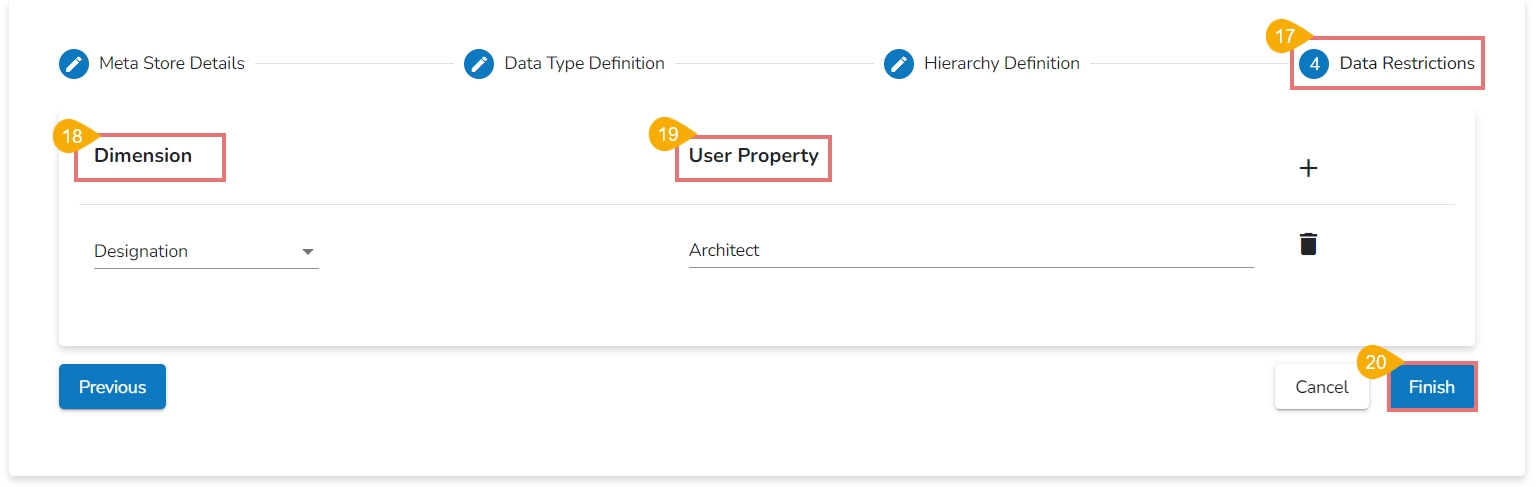Open the Hierarchy Definition step
Screen dimensions: 1539x487
1001,64
